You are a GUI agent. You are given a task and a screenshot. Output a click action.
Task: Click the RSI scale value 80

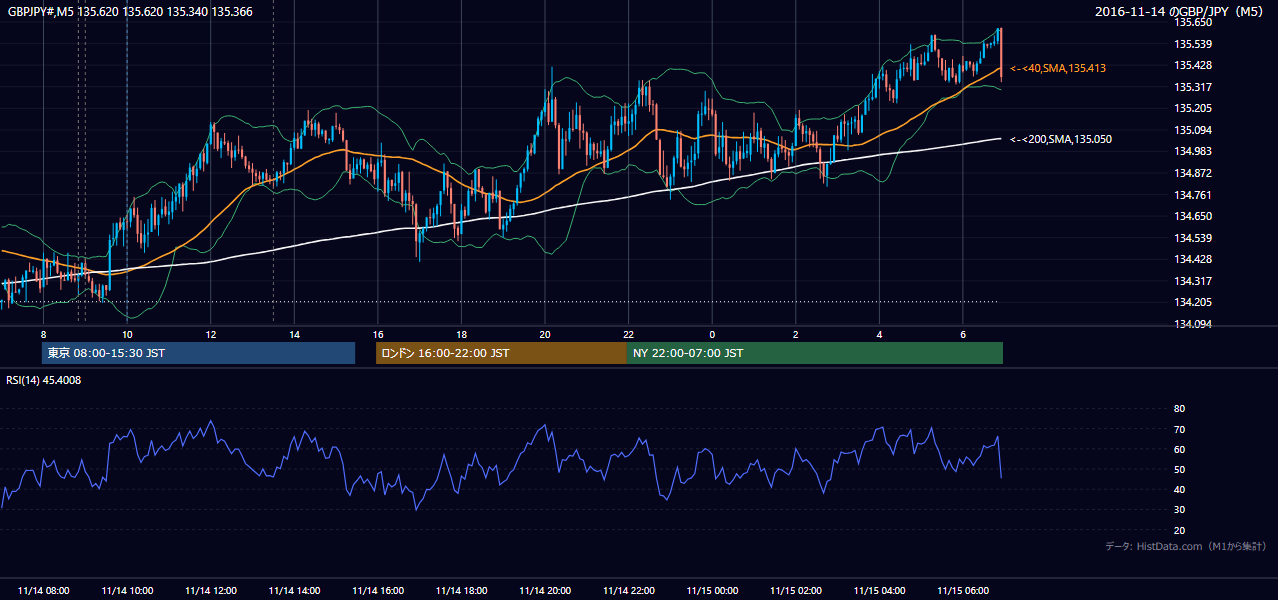[x=1179, y=409]
